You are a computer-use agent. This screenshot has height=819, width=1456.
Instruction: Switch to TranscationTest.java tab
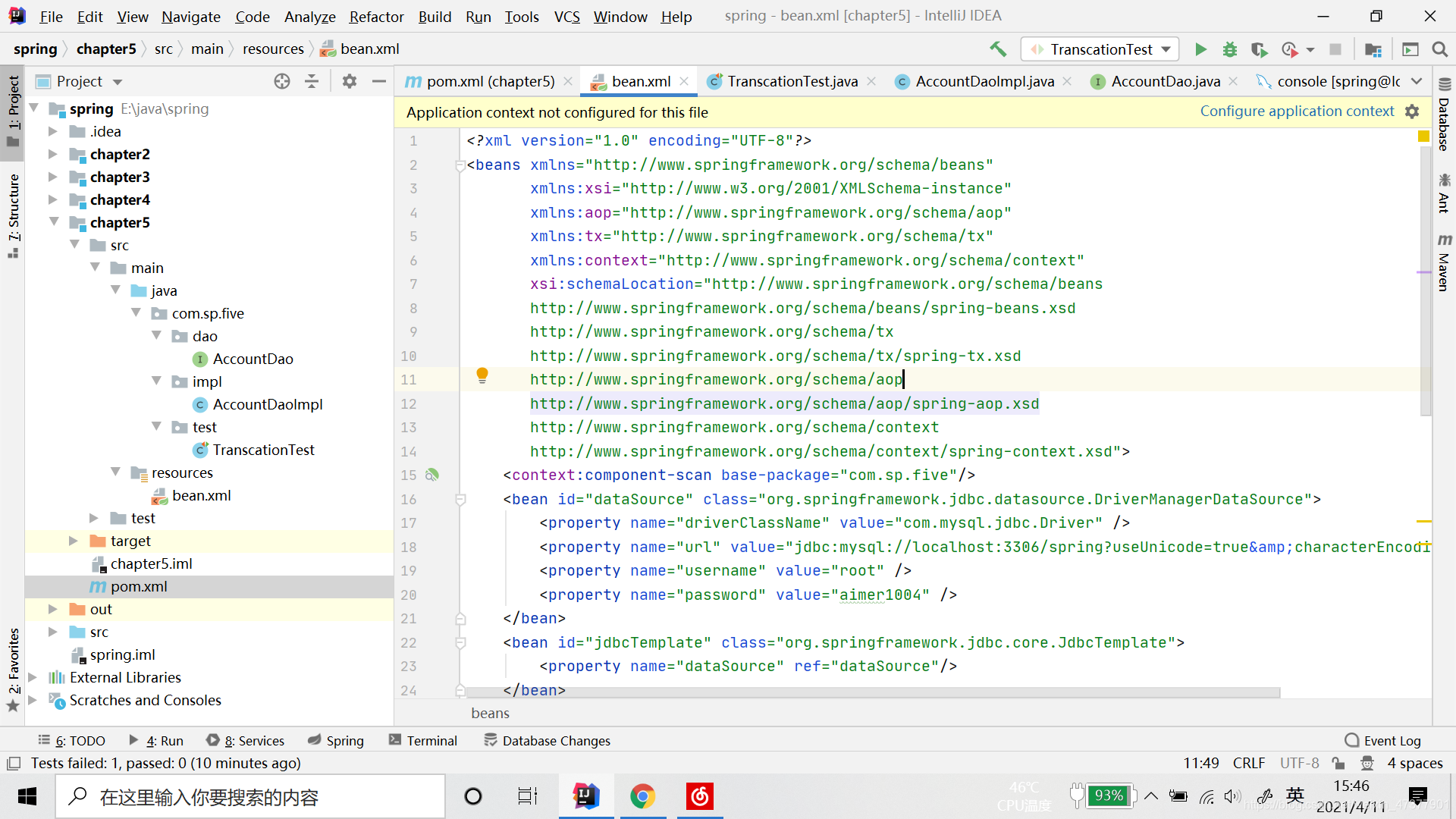coord(792,81)
